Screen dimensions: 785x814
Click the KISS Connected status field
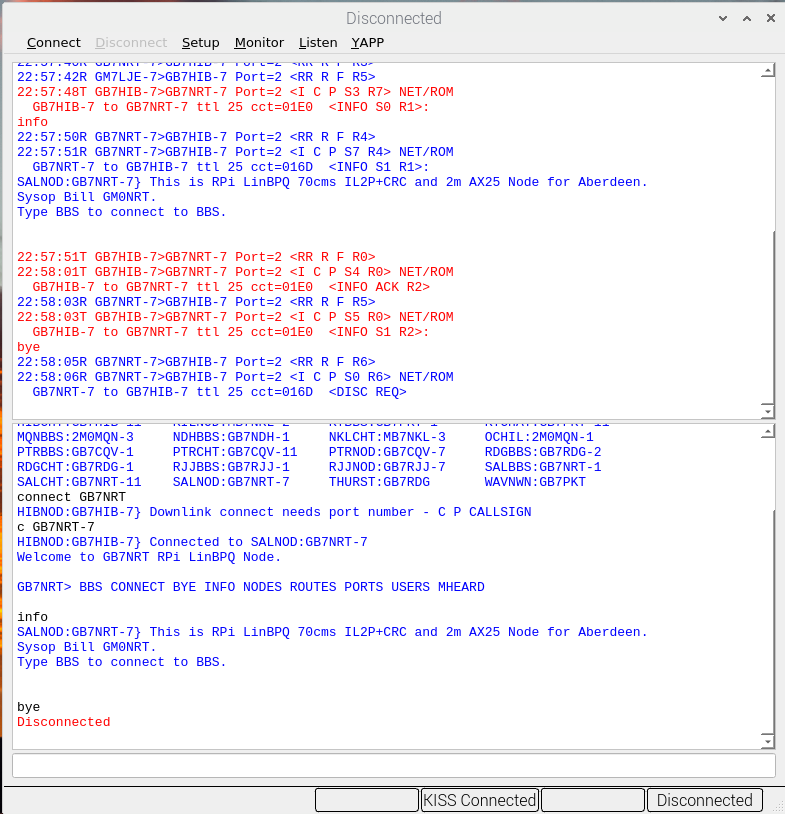coord(480,800)
